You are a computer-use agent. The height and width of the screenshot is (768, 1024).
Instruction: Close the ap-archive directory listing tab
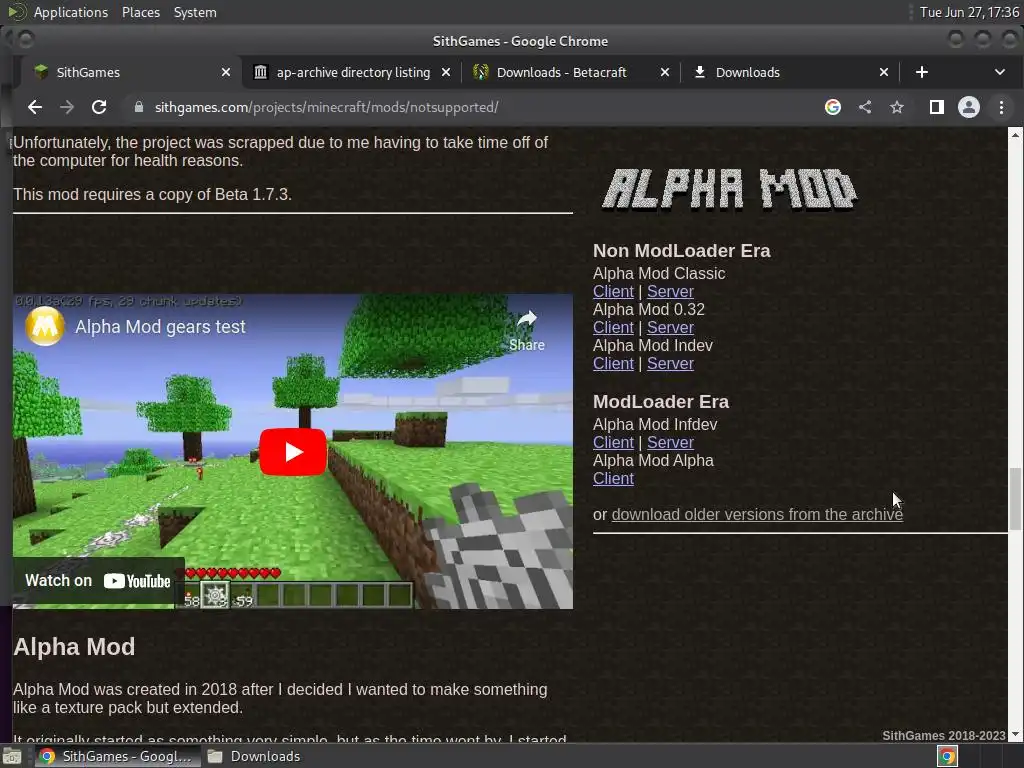(445, 72)
